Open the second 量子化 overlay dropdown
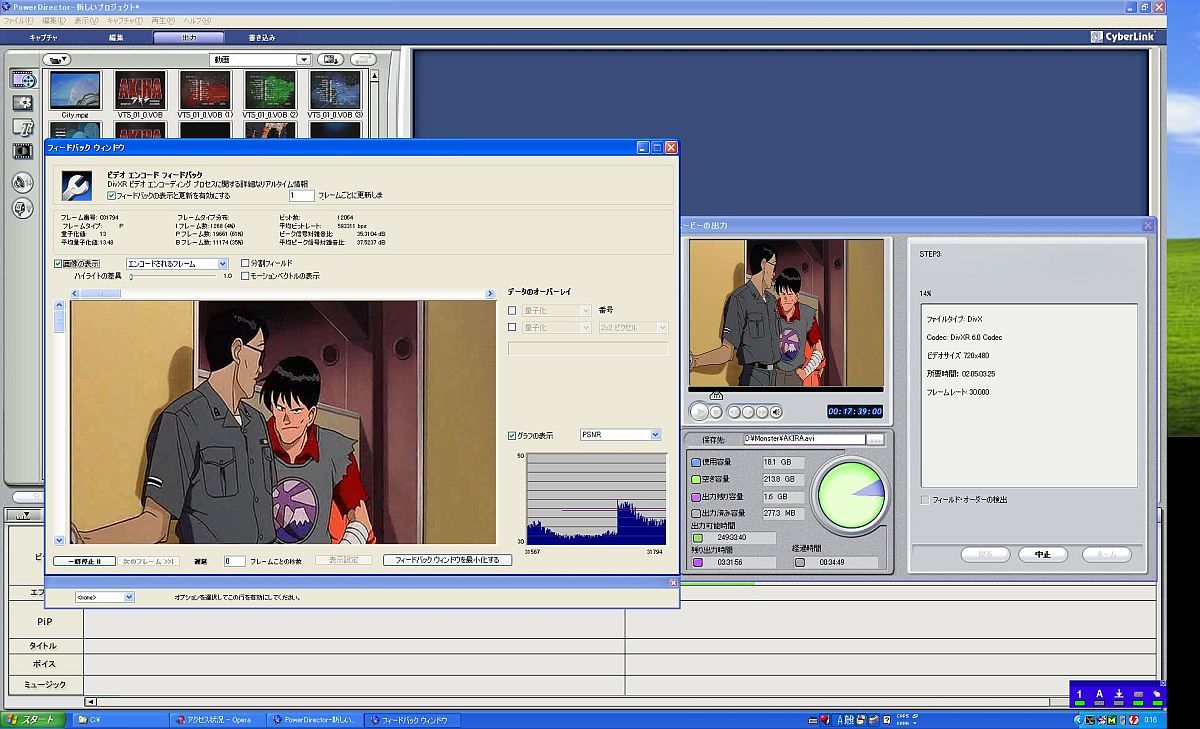The width and height of the screenshot is (1200, 729). pos(557,327)
